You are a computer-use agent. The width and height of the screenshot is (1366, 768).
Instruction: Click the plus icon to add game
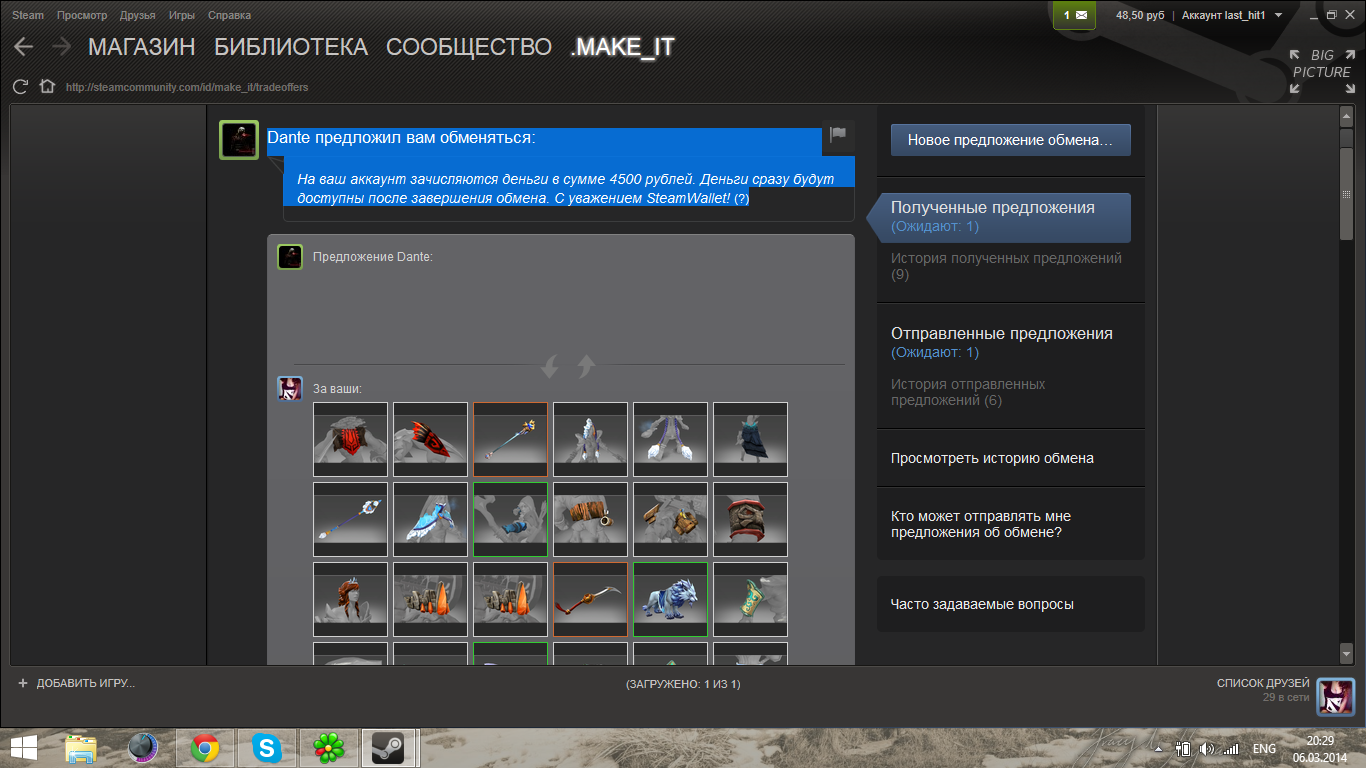coord(23,683)
